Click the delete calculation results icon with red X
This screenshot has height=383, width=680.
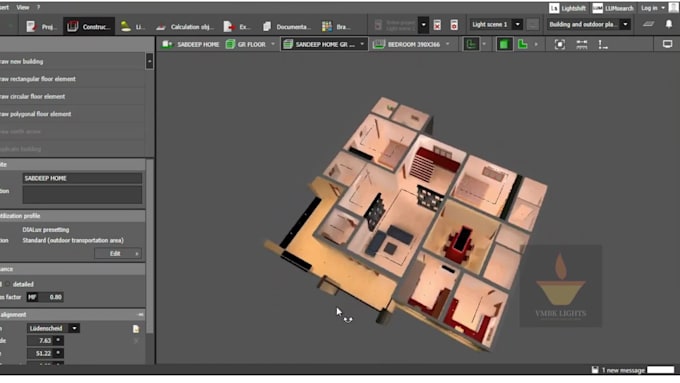click(x=437, y=25)
